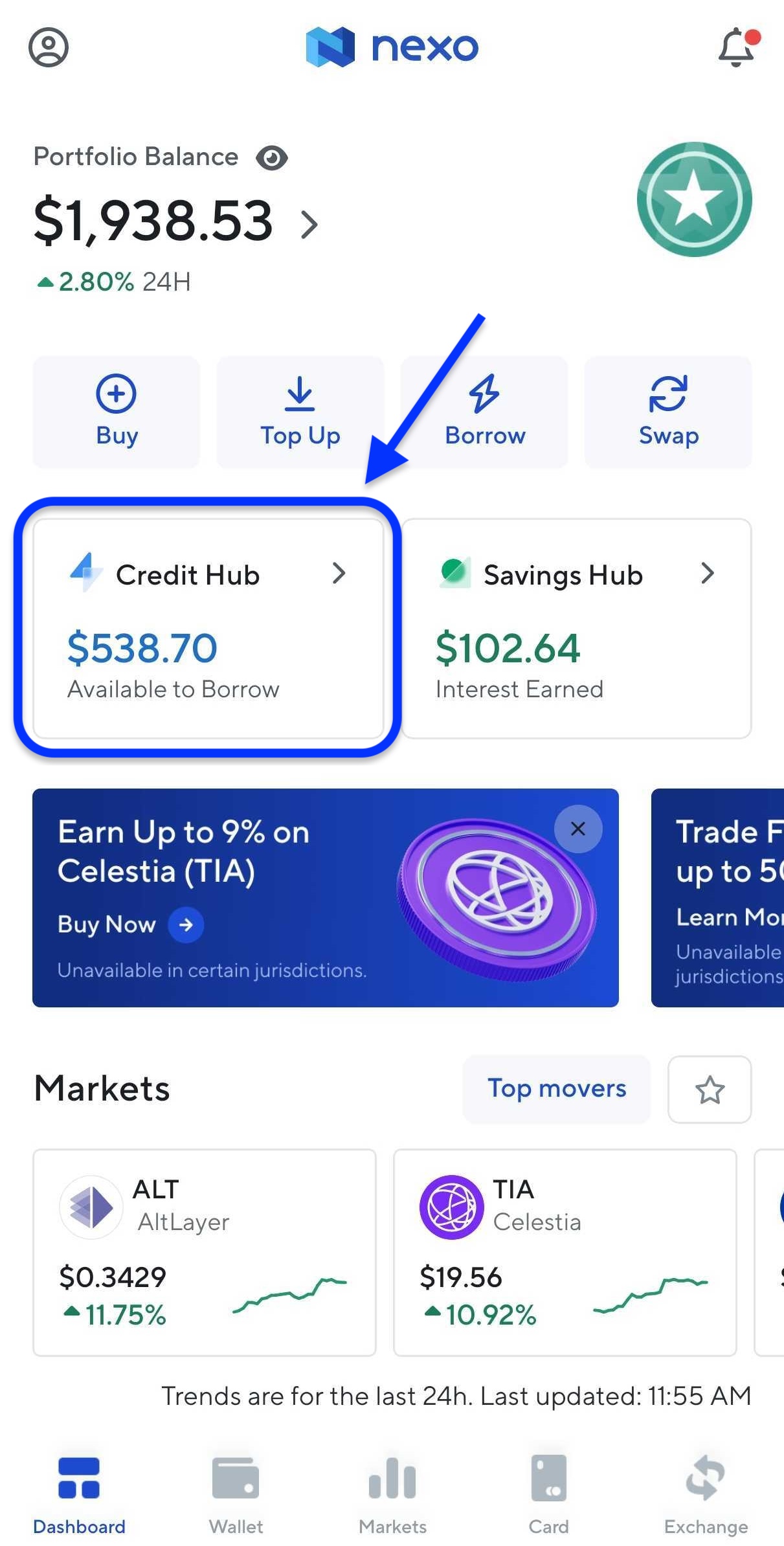Open the Buy action icon
The width and height of the screenshot is (784, 1546).
117,393
